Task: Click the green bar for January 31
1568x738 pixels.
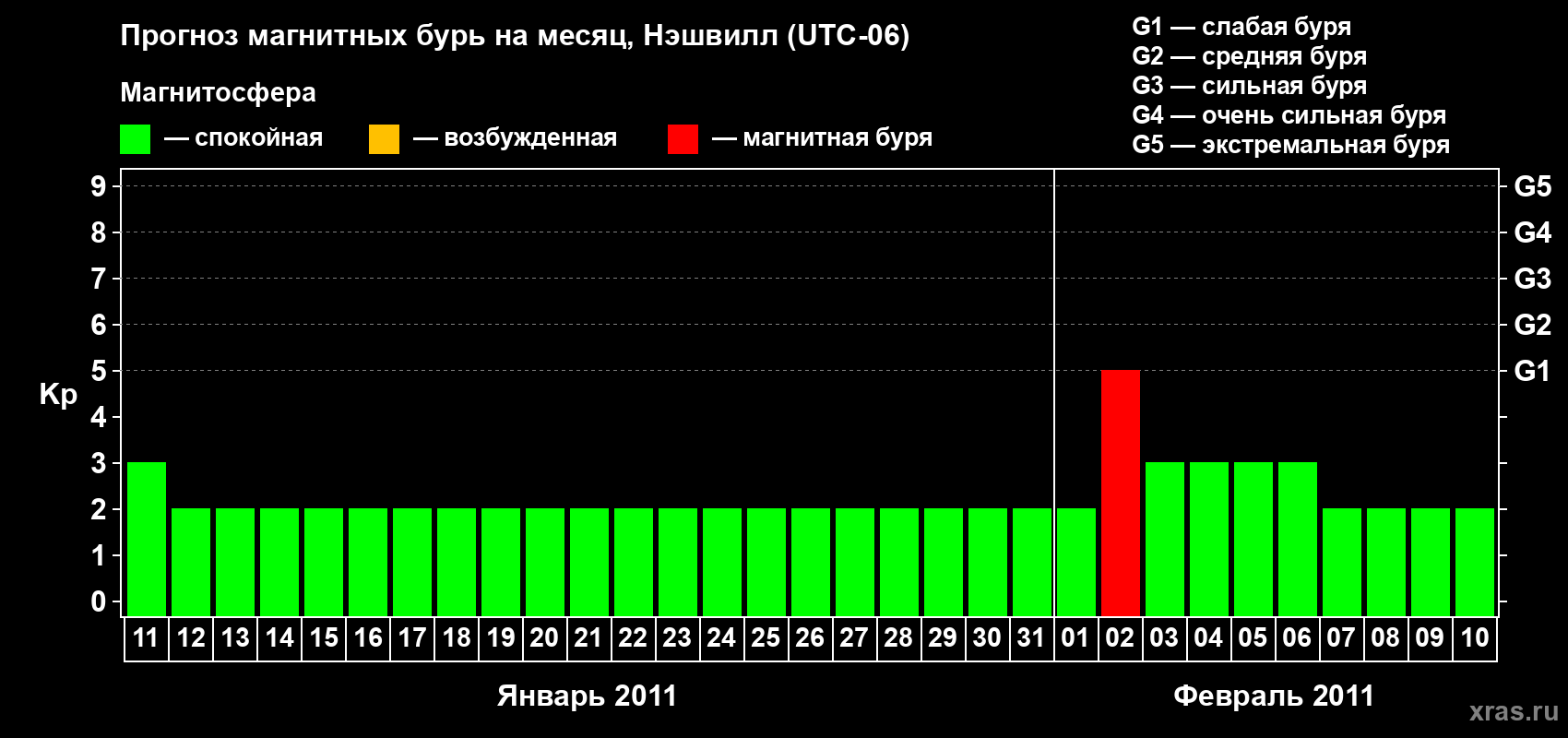Action: point(1032,562)
